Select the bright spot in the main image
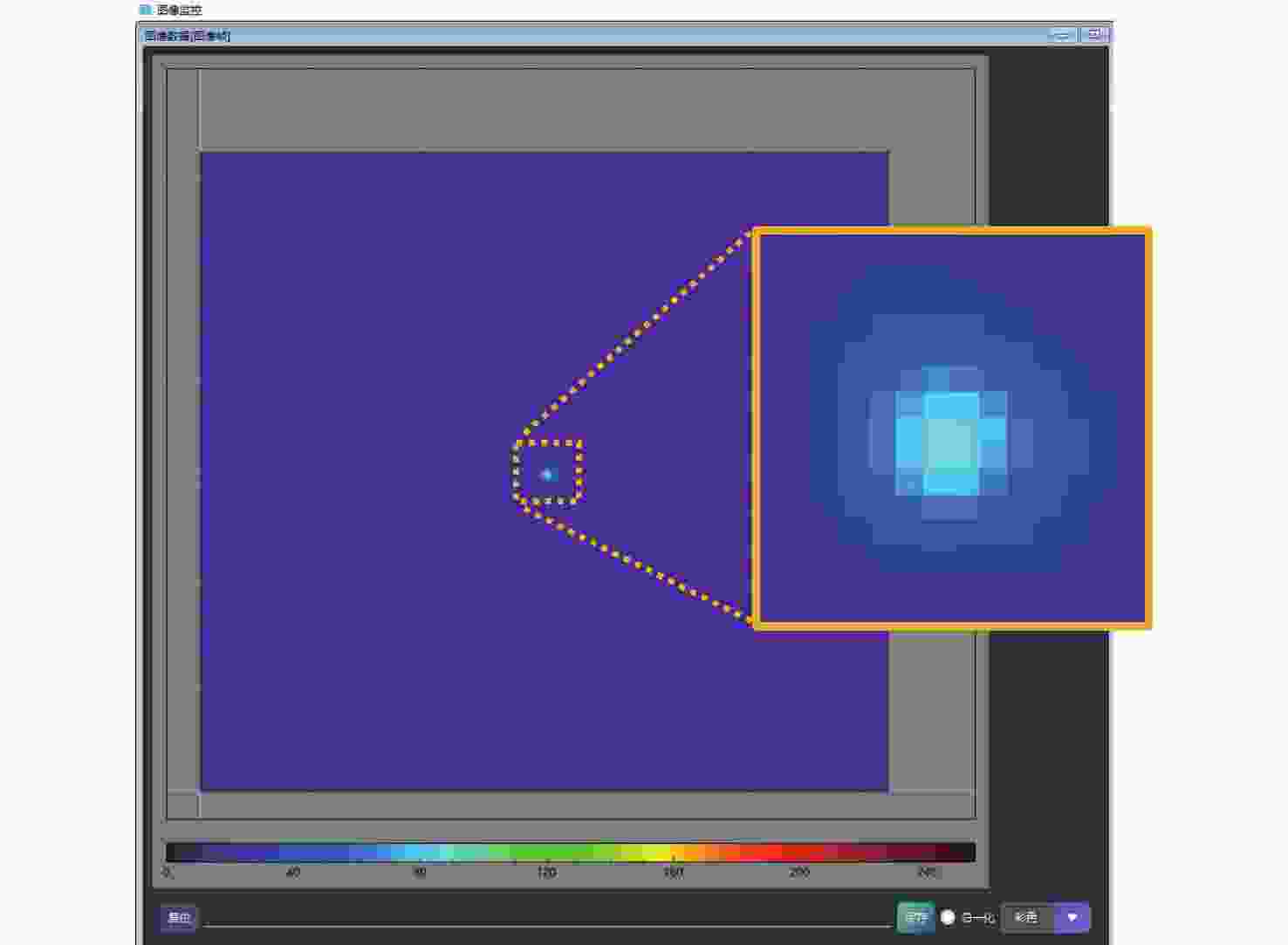The image size is (1288, 945). pos(548,474)
